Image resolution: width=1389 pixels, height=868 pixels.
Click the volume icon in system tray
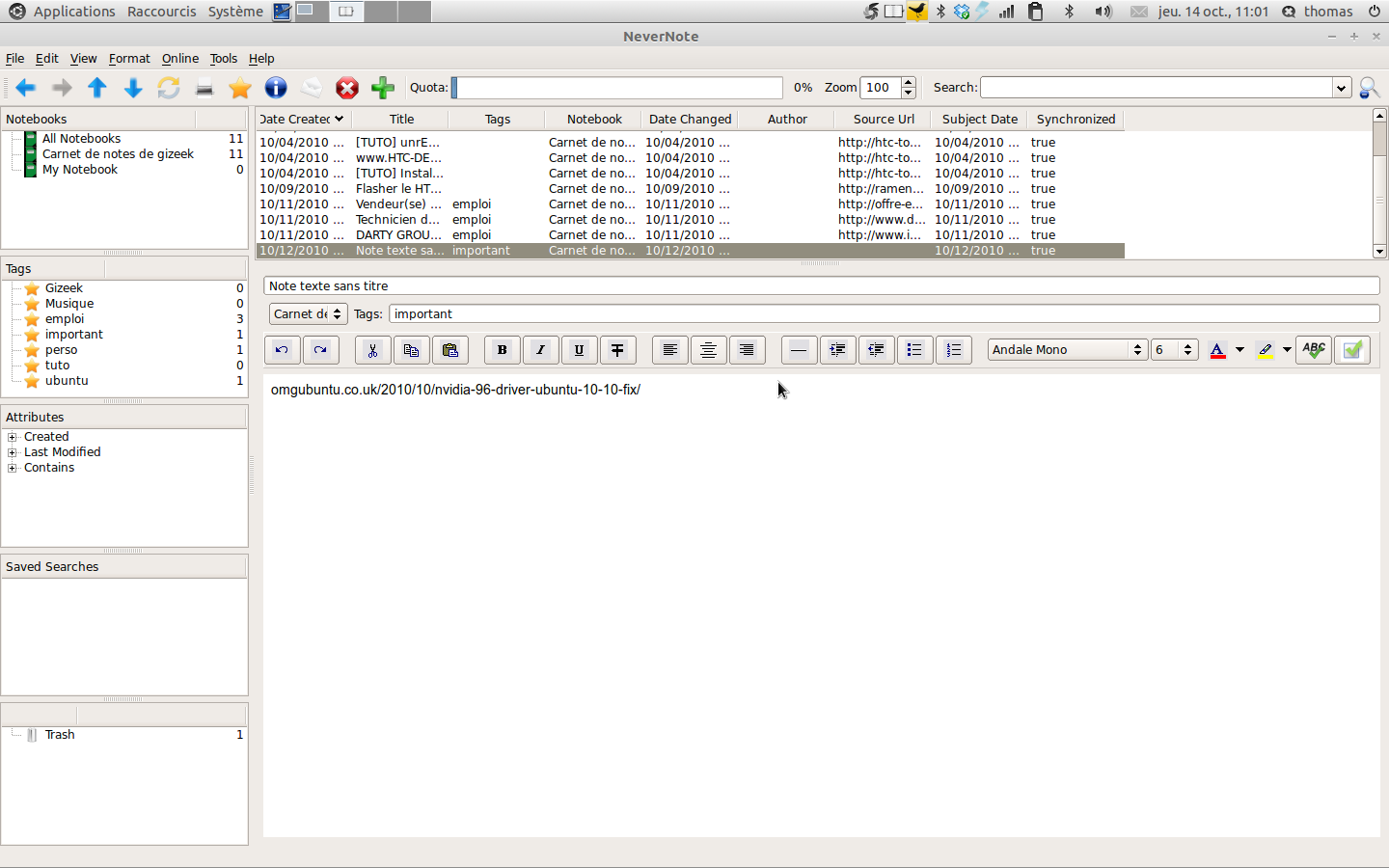point(1103,12)
